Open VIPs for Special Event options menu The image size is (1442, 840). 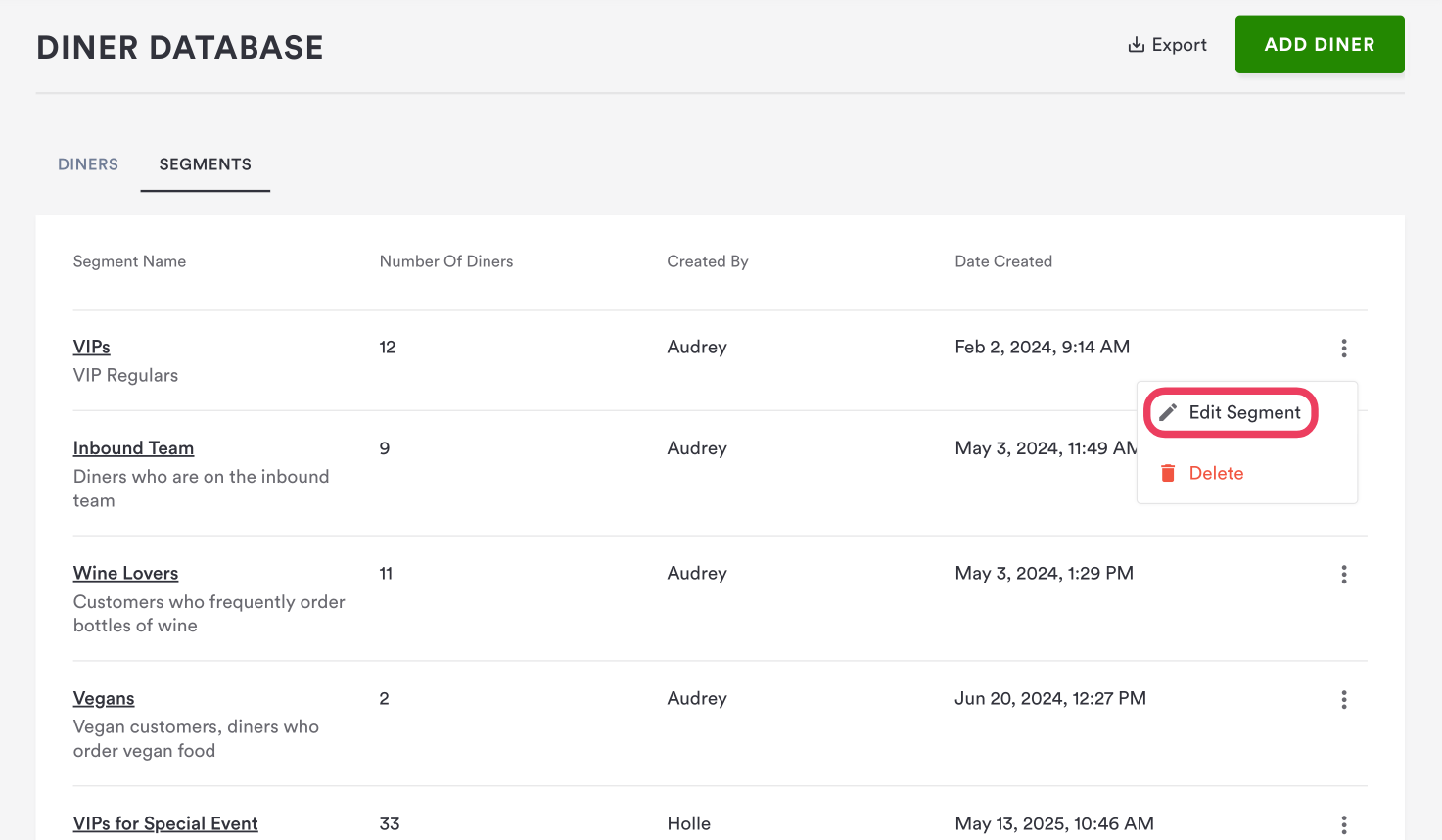click(1343, 824)
